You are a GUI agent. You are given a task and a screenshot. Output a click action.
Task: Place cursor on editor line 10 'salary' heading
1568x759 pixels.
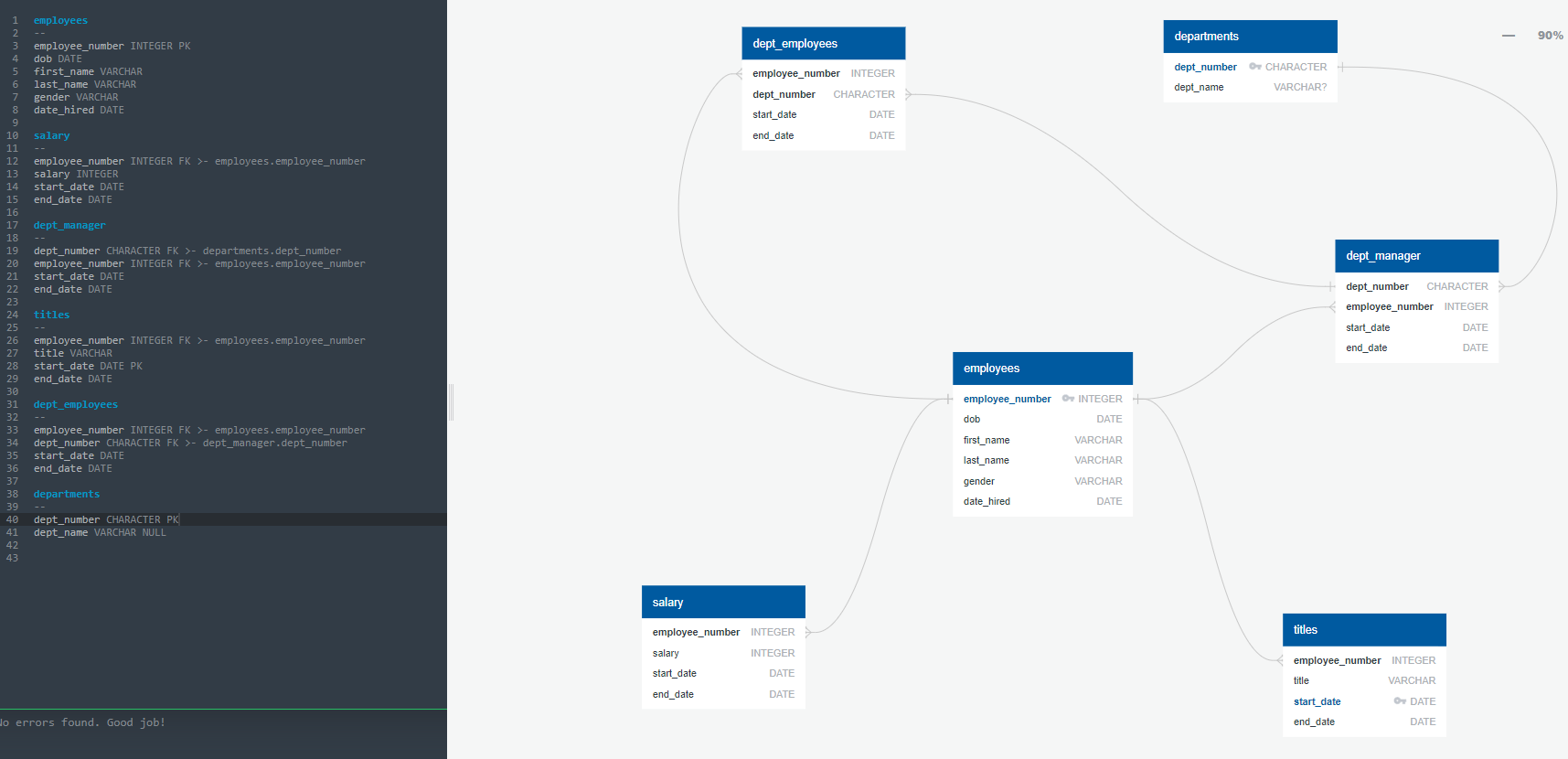[x=51, y=135]
